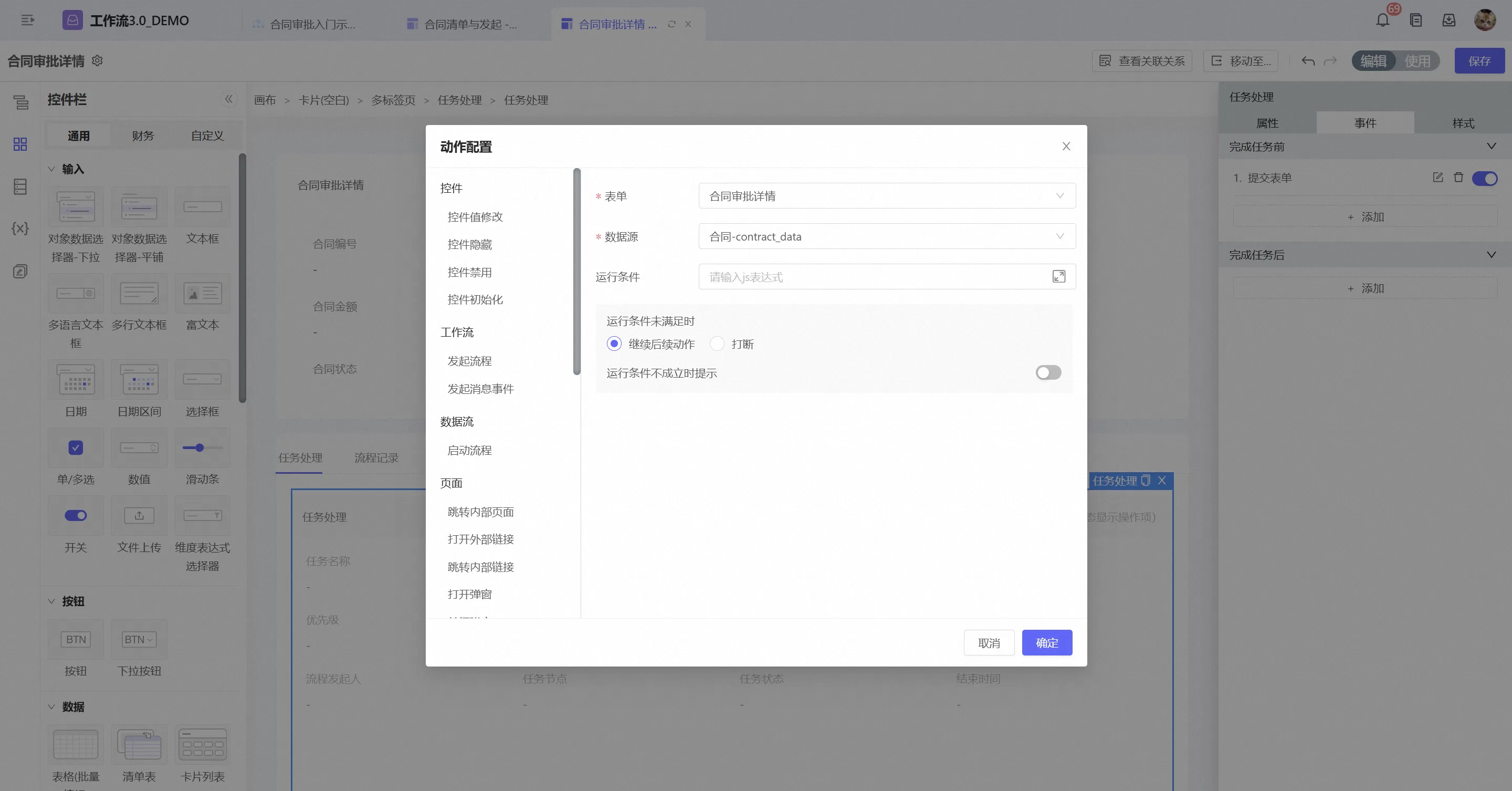
Task: Edit the 提交表单 action with pencil icon
Action: coord(1437,178)
